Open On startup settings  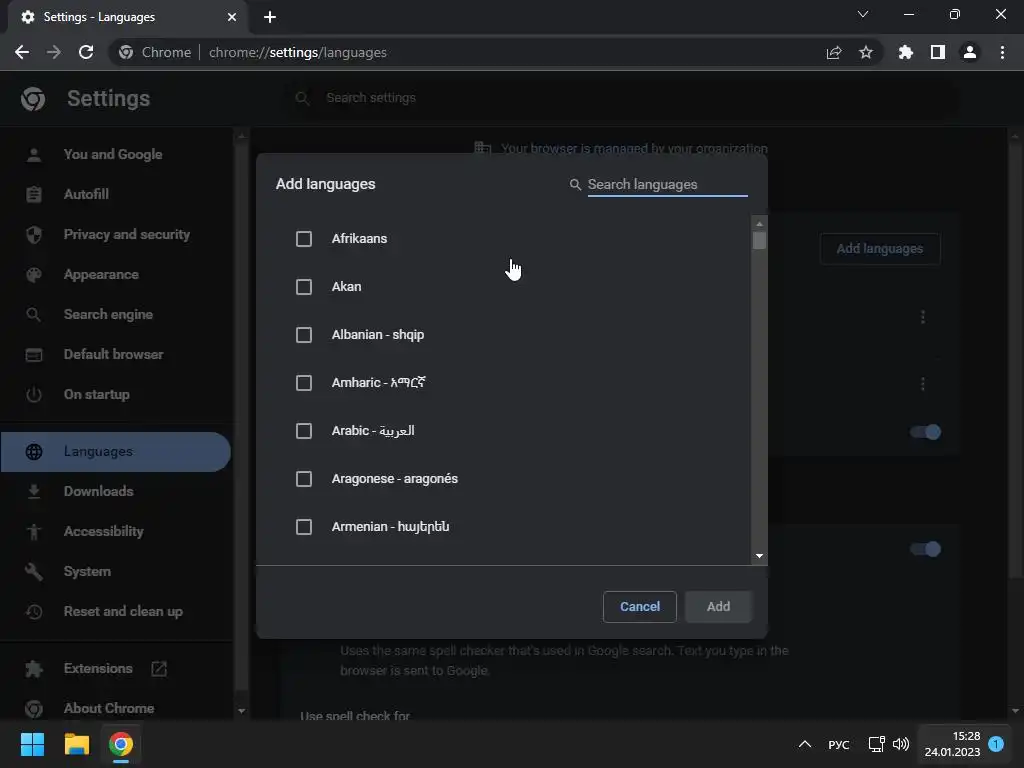tap(116, 394)
